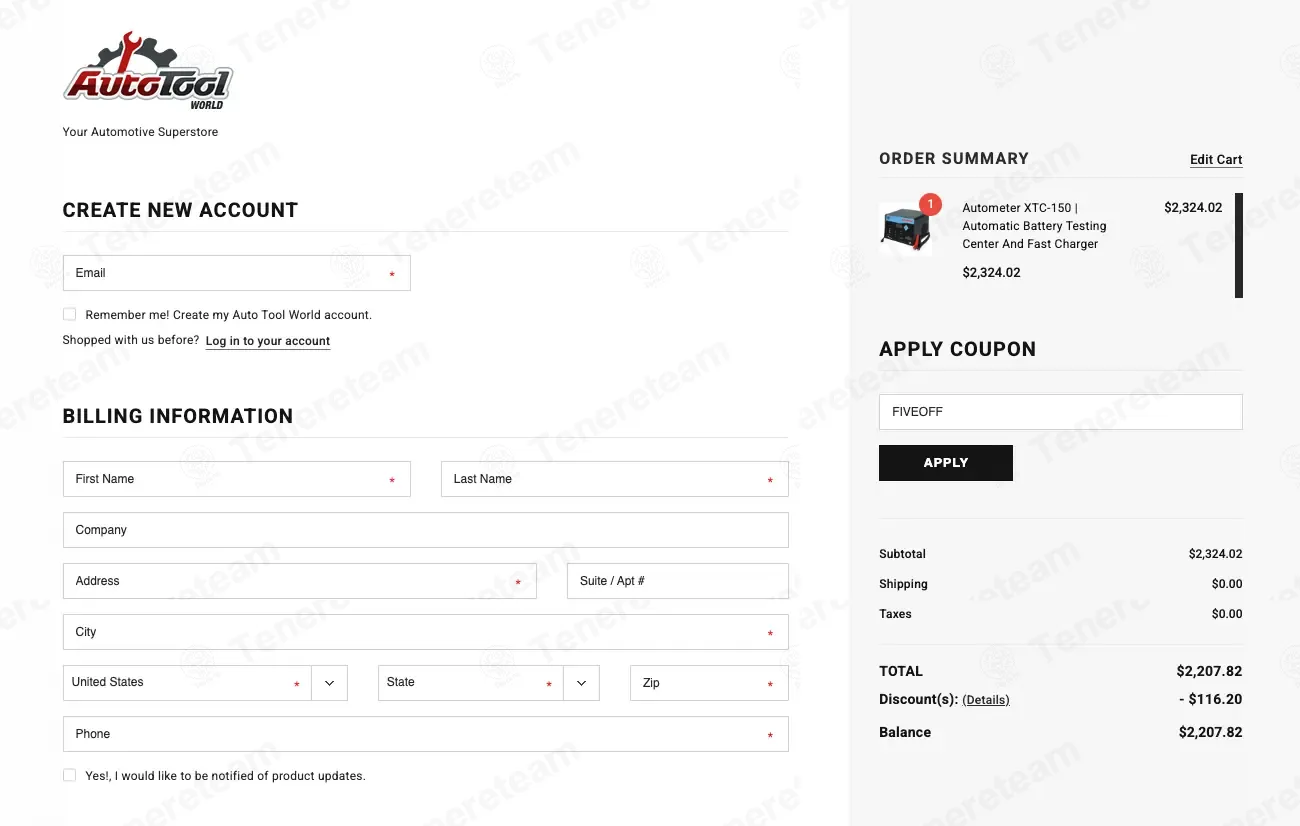Click the red quantity badge on product
This screenshot has width=1300, height=826.
[x=930, y=205]
